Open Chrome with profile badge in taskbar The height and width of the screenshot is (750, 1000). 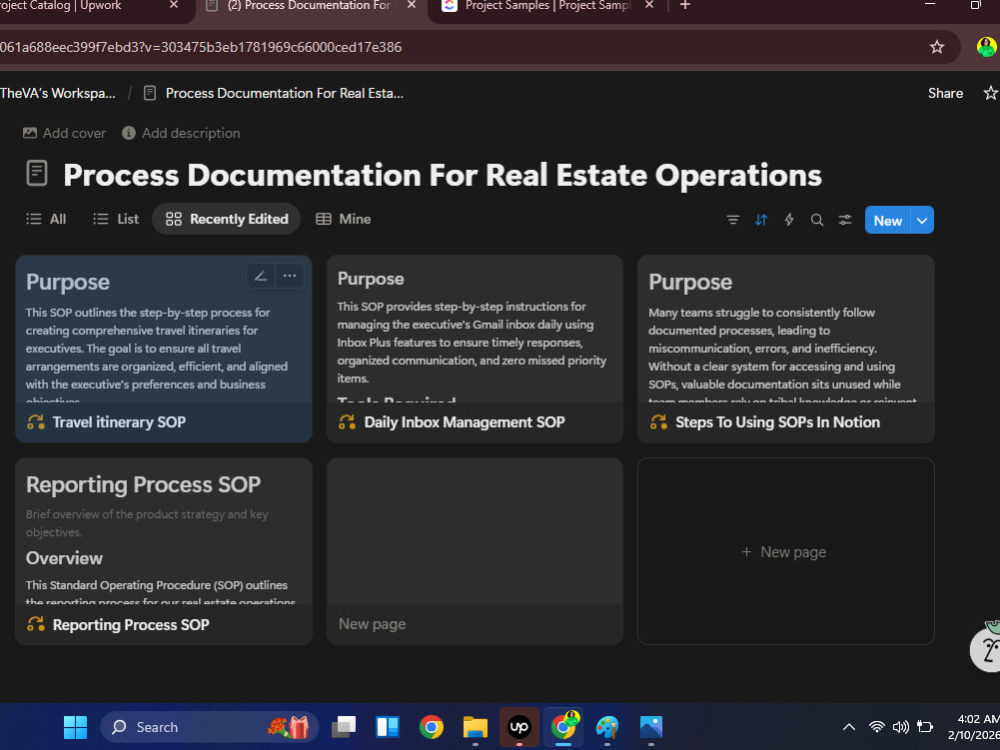(x=564, y=726)
